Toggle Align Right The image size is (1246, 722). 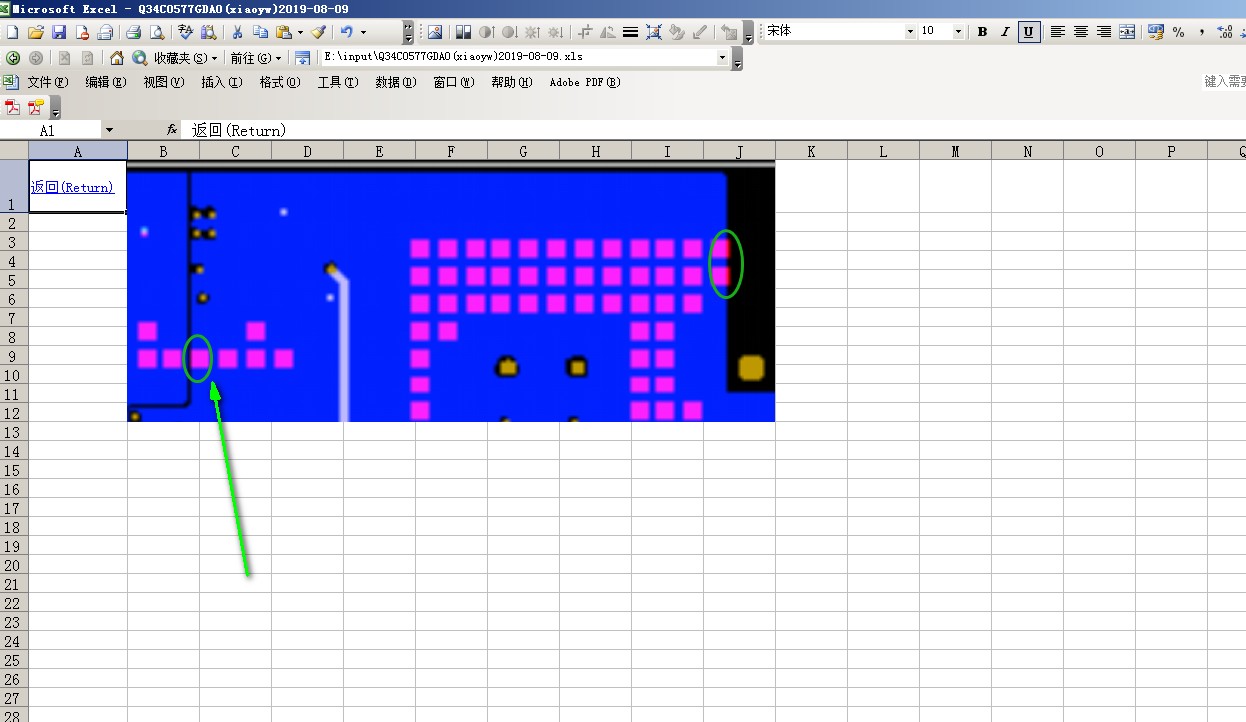[1103, 32]
